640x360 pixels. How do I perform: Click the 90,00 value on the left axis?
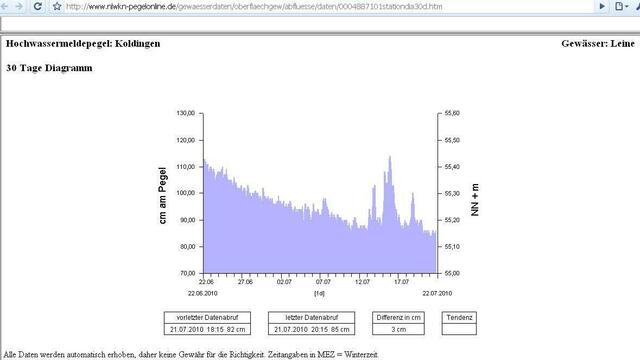click(187, 220)
